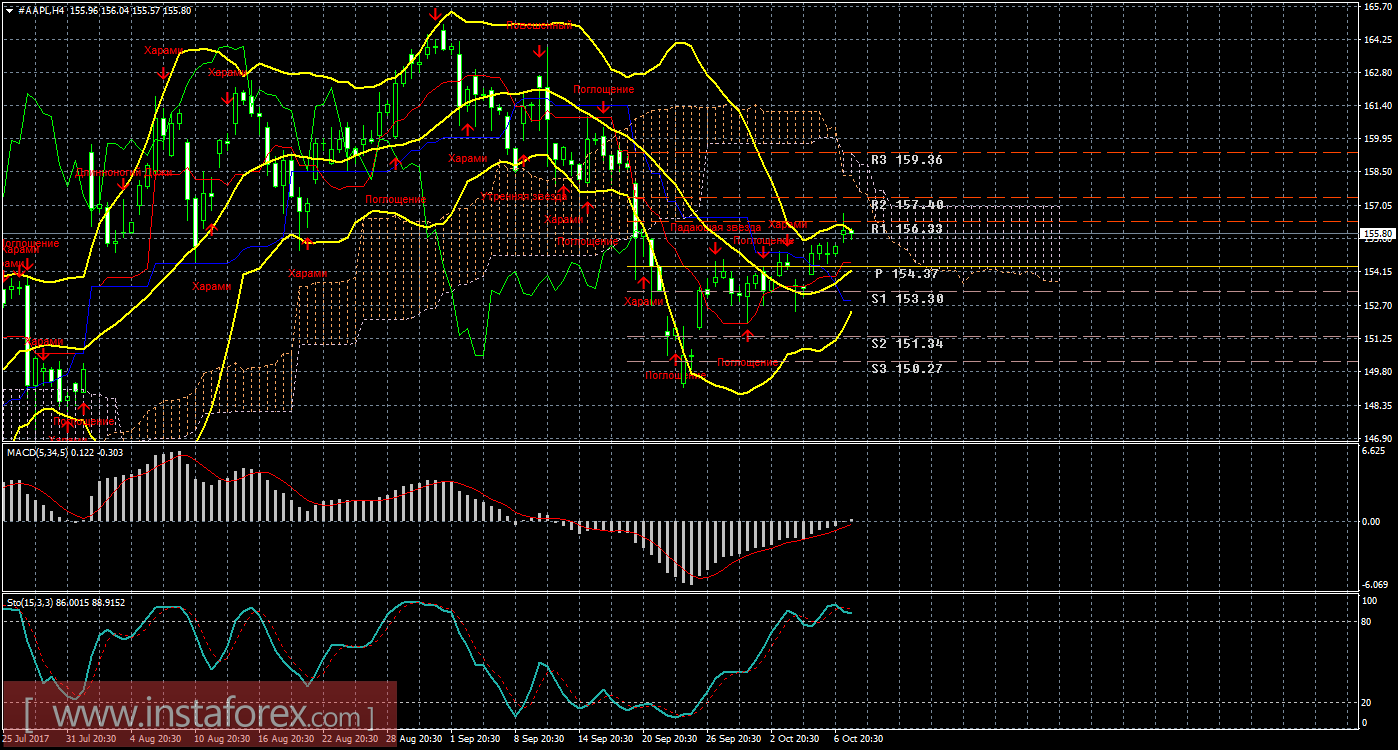This screenshot has width=1398, height=750.
Task: Click the 25 Jul 2017 date label
Action: (27, 739)
